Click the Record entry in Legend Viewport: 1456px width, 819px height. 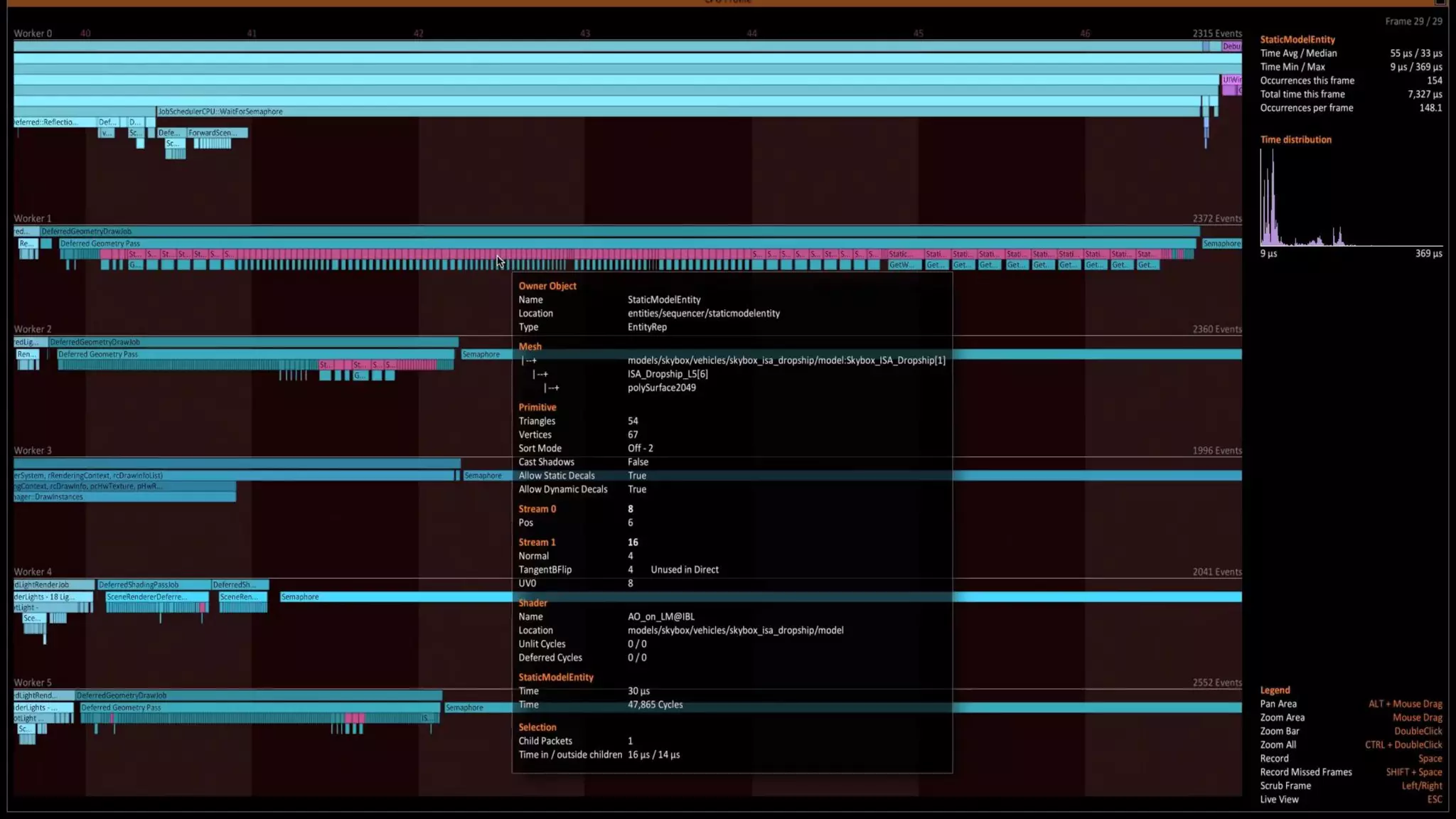click(x=1274, y=759)
